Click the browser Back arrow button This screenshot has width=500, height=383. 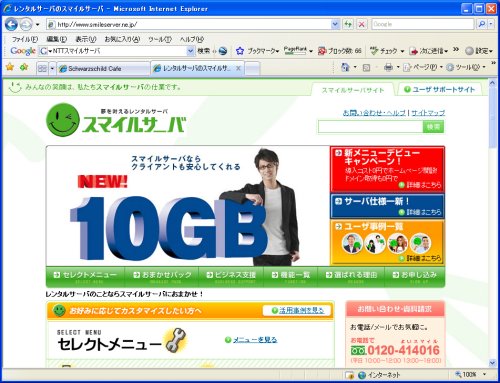(x=11, y=24)
